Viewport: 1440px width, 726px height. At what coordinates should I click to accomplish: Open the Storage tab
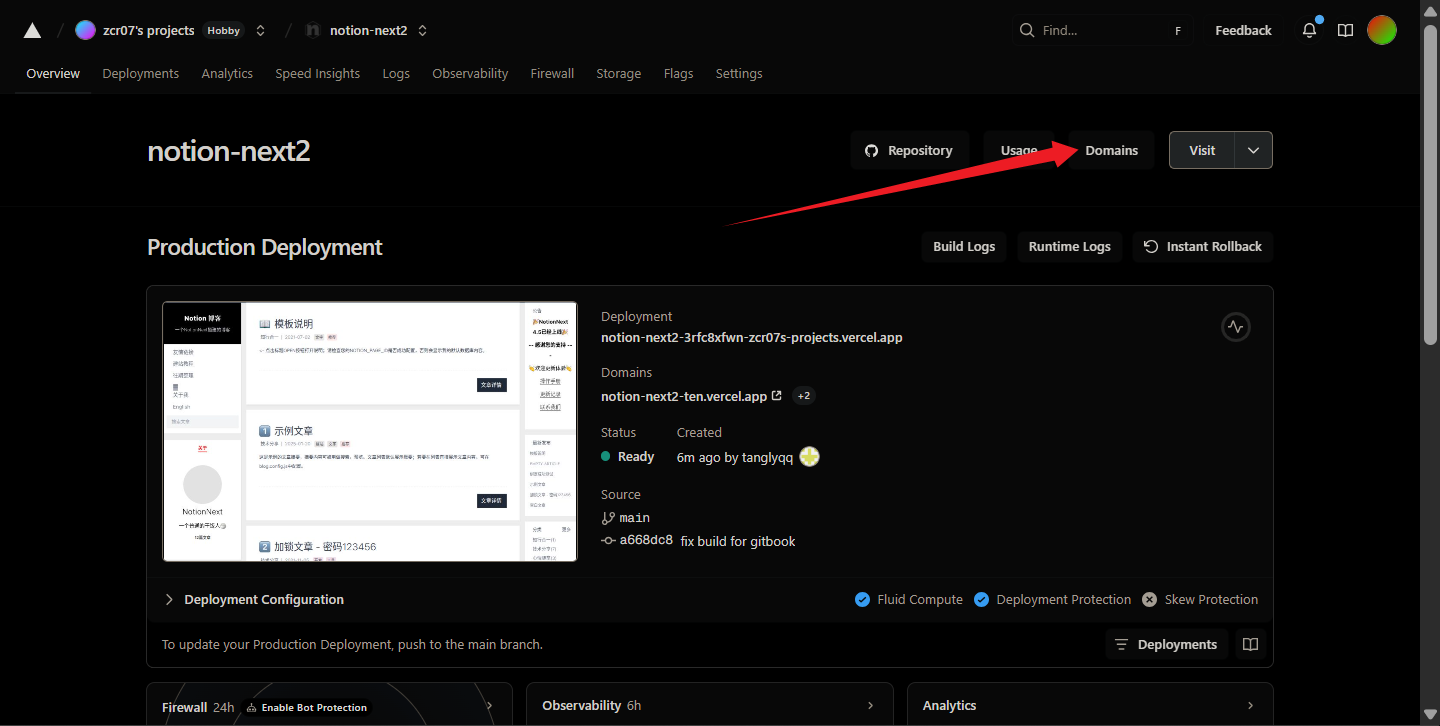pos(619,73)
